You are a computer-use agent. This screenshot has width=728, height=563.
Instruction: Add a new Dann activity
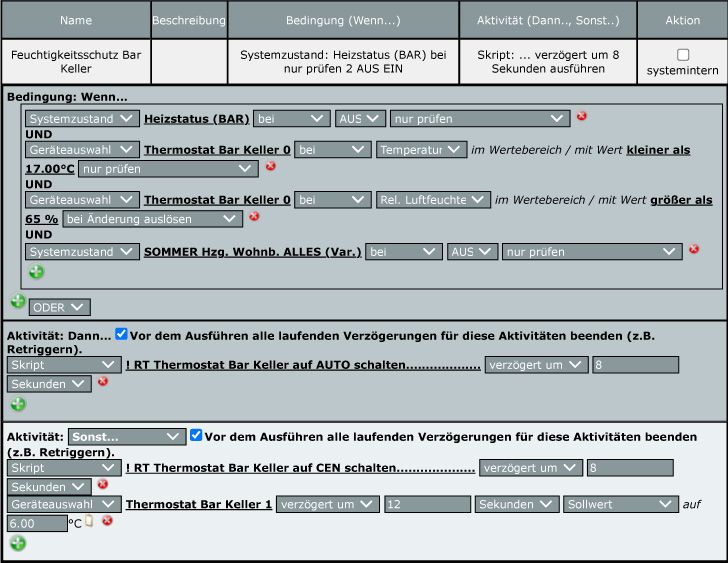18,404
